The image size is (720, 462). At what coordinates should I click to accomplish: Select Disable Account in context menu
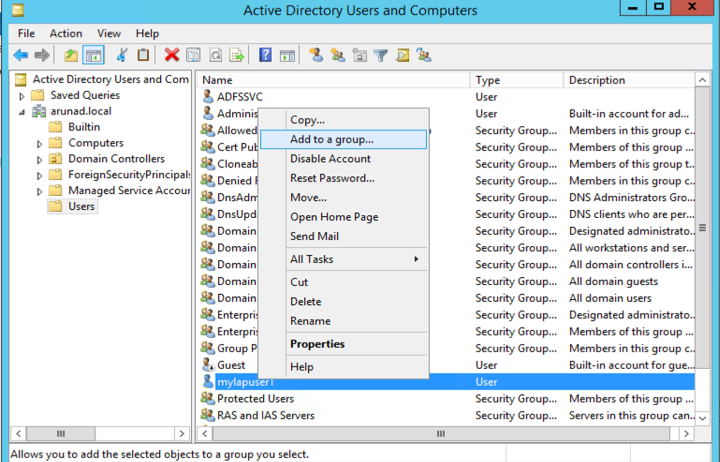[x=343, y=158]
